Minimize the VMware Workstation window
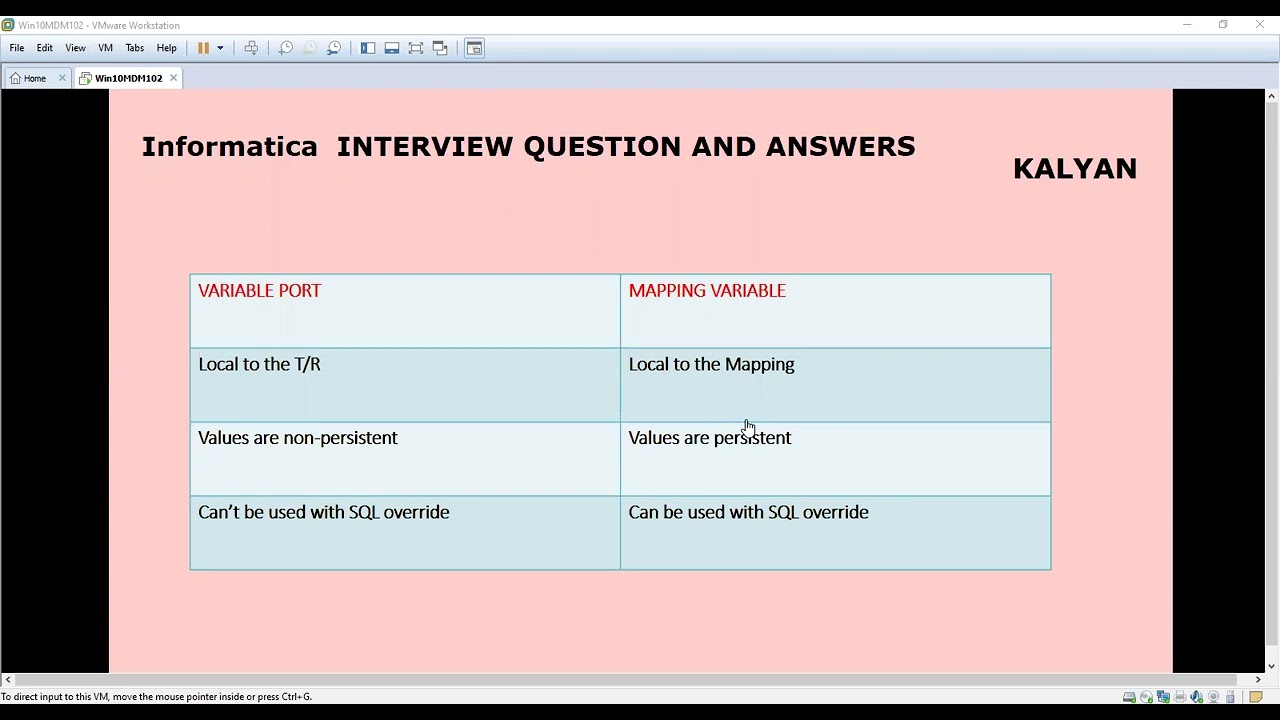The height and width of the screenshot is (720, 1280). (x=1187, y=25)
